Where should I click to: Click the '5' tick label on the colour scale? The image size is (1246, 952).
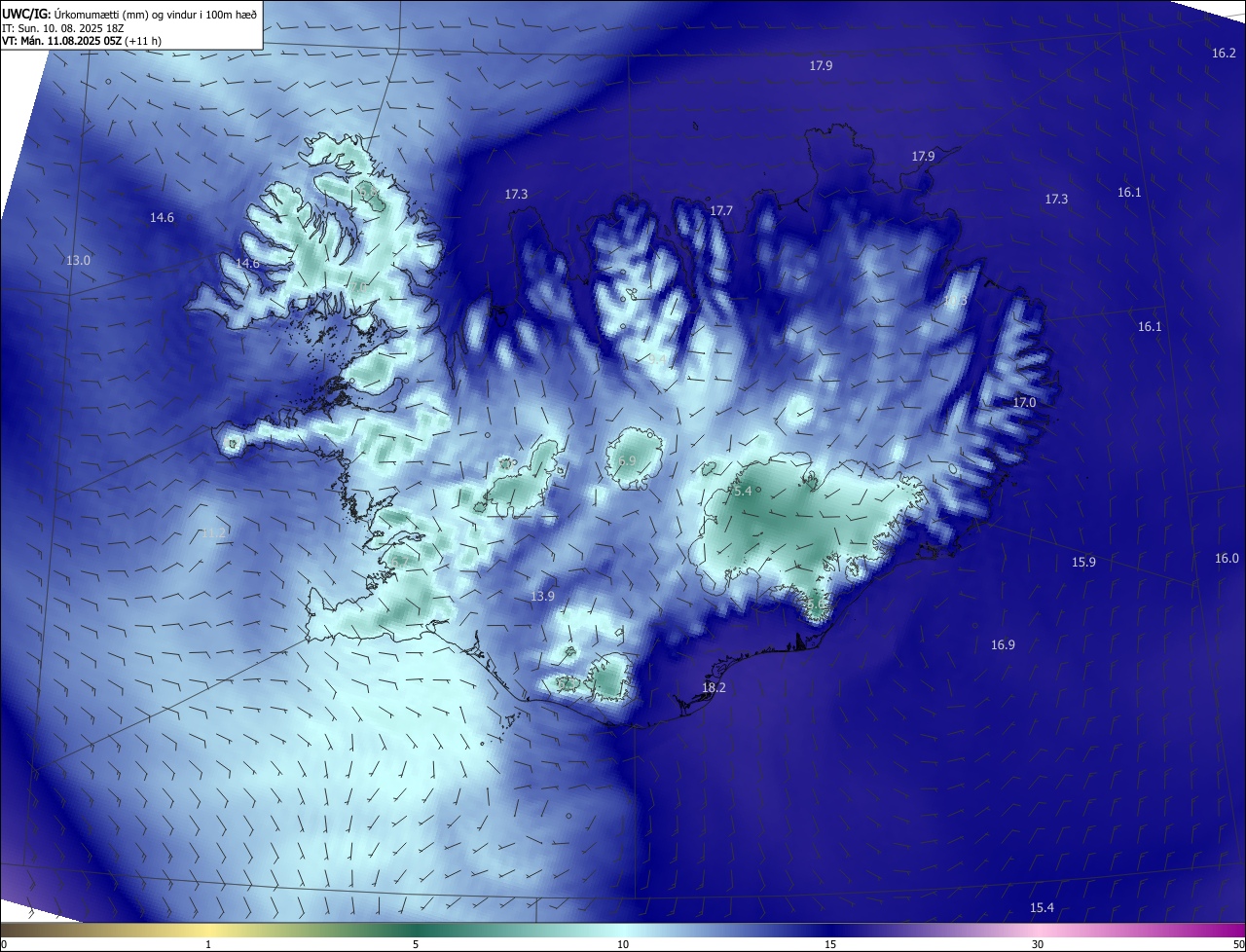pos(416,944)
